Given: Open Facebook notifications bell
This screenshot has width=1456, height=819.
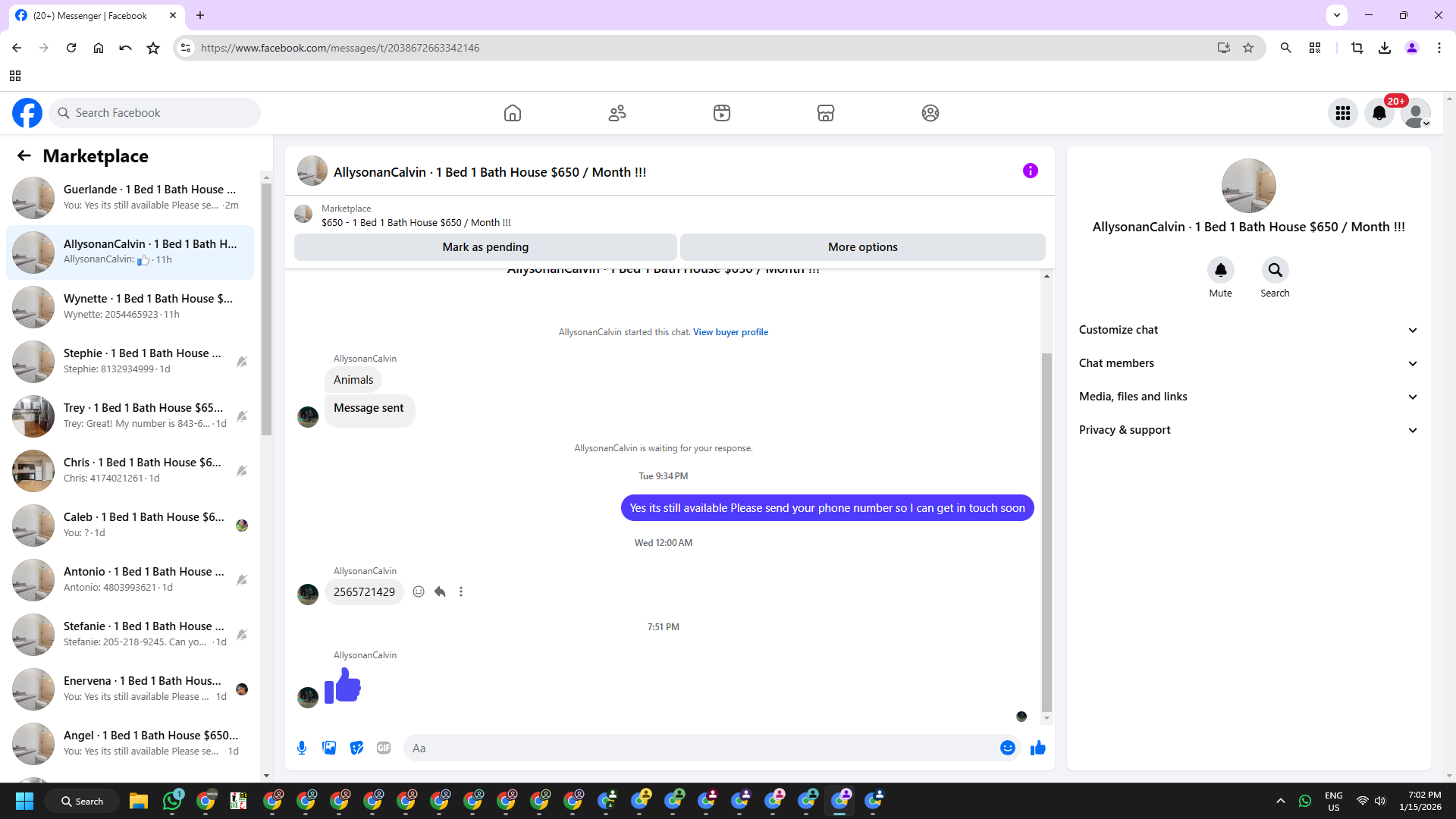Looking at the screenshot, I should coord(1379,113).
